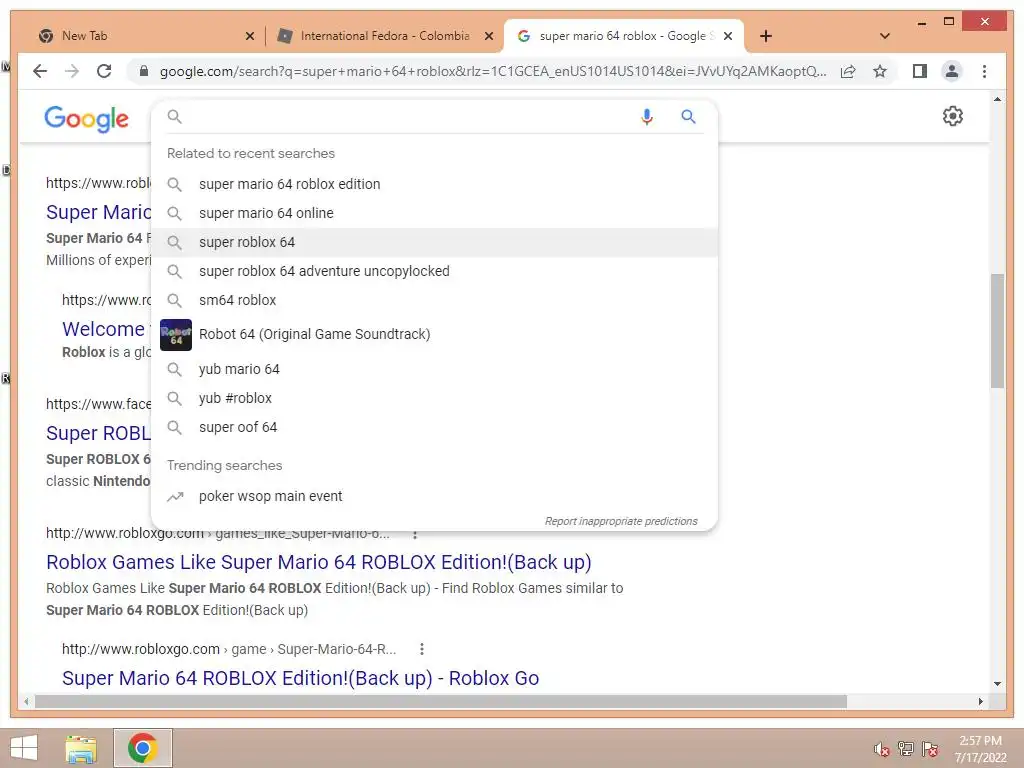
Task: Open Action Center flag tray icon
Action: (x=930, y=749)
